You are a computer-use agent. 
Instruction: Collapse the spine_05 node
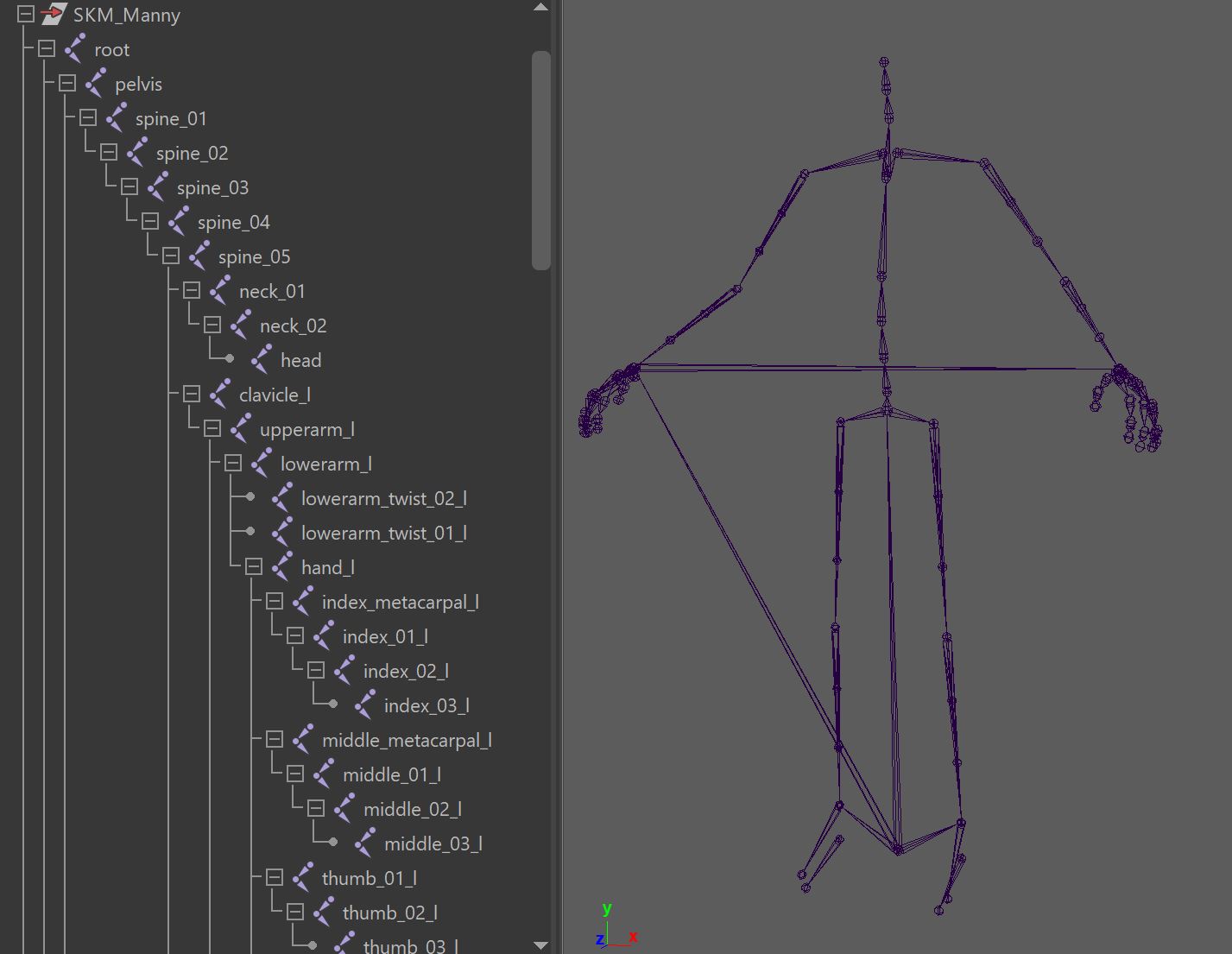(x=171, y=256)
